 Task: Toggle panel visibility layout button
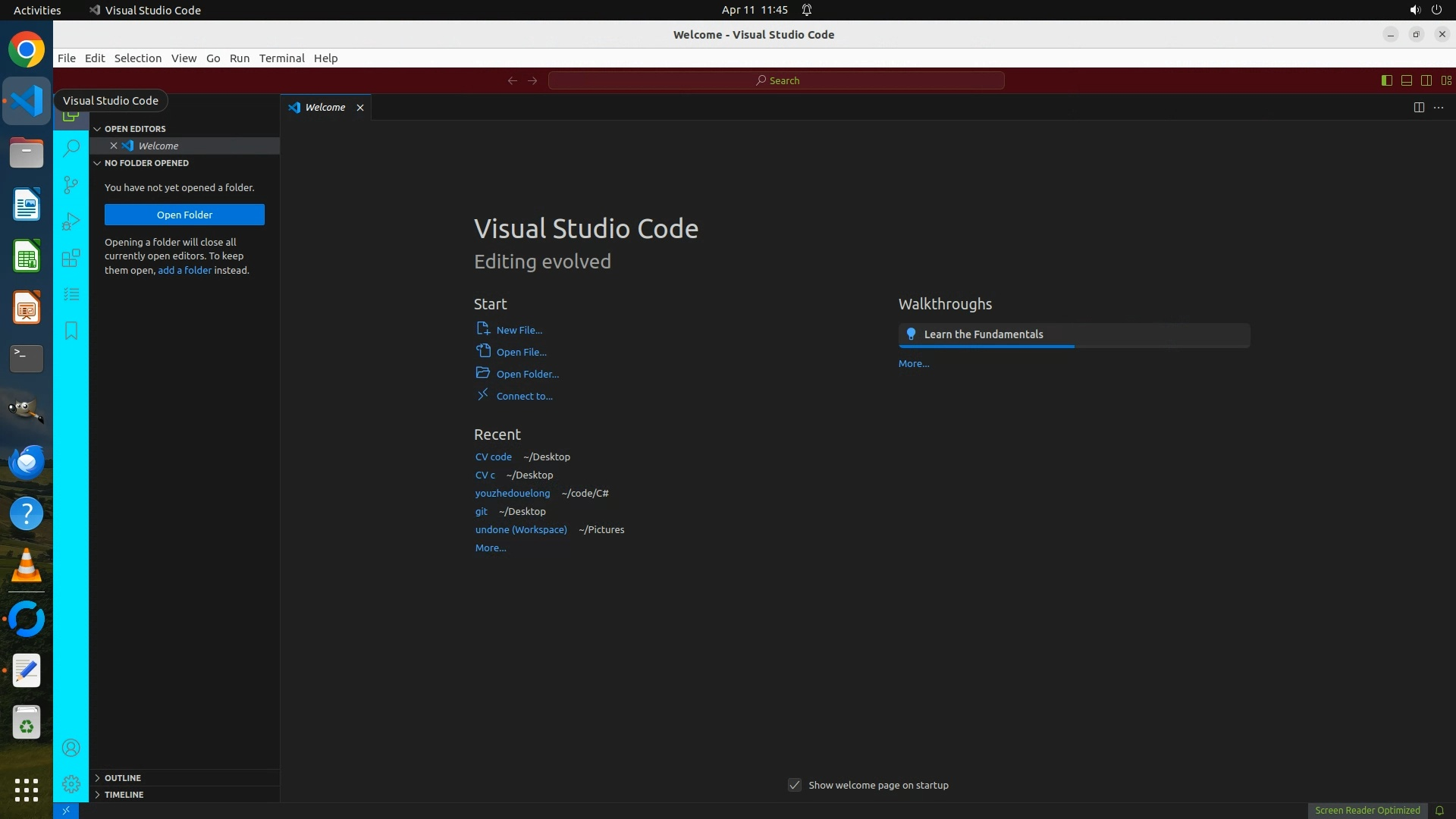point(1406,80)
